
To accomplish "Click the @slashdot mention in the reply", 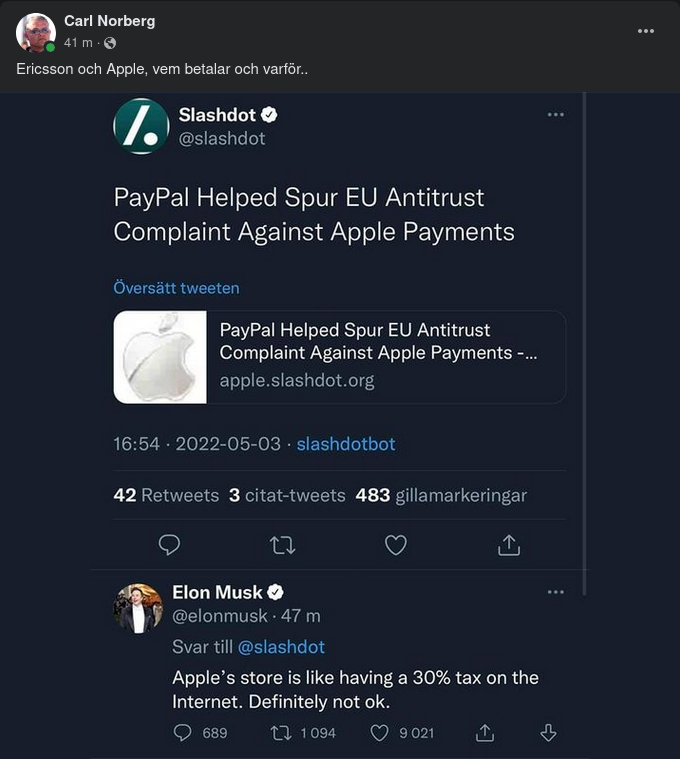I will point(281,647).
